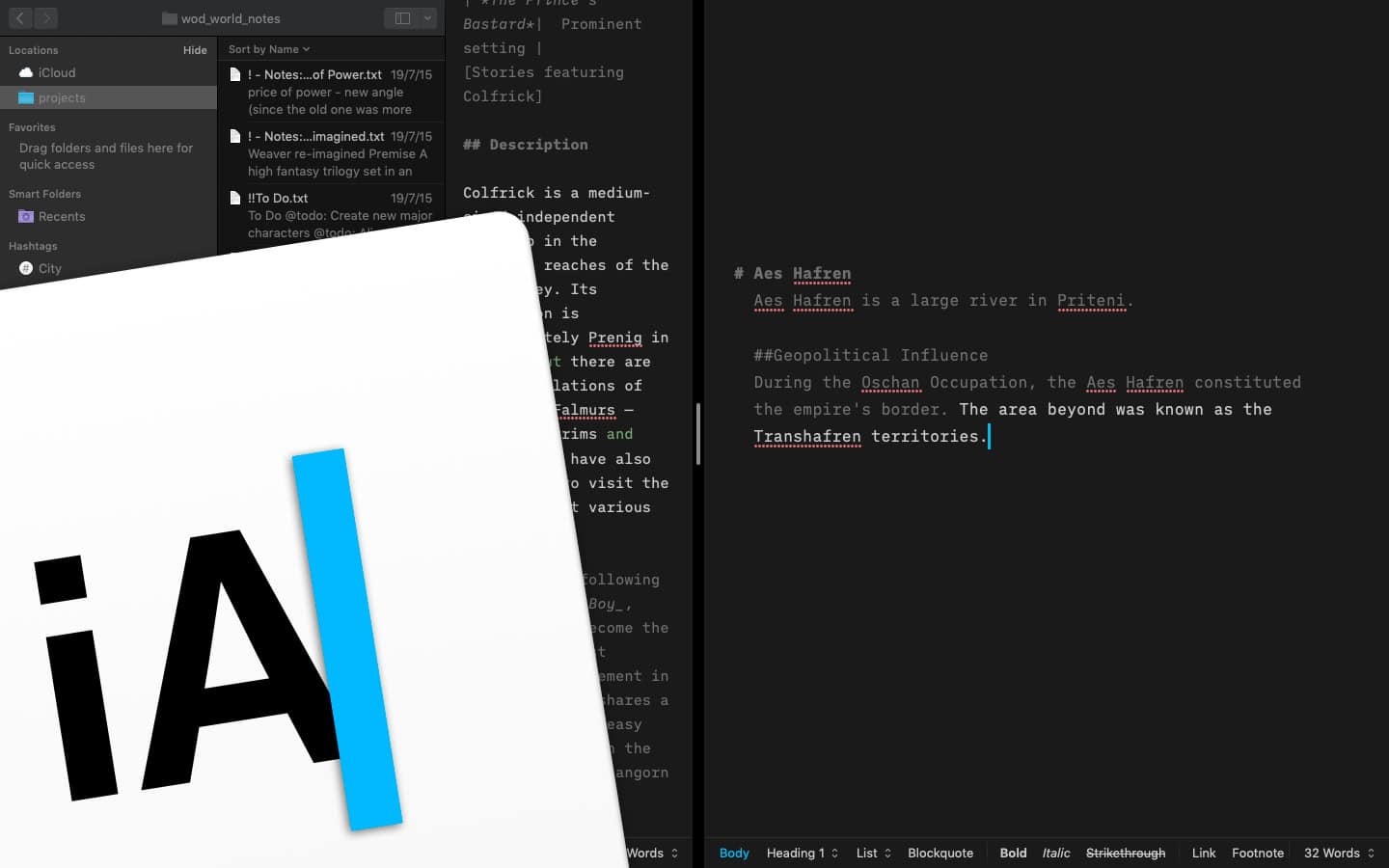Viewport: 1389px width, 868px height.
Task: Open Recents smart folder
Action: tap(108, 216)
